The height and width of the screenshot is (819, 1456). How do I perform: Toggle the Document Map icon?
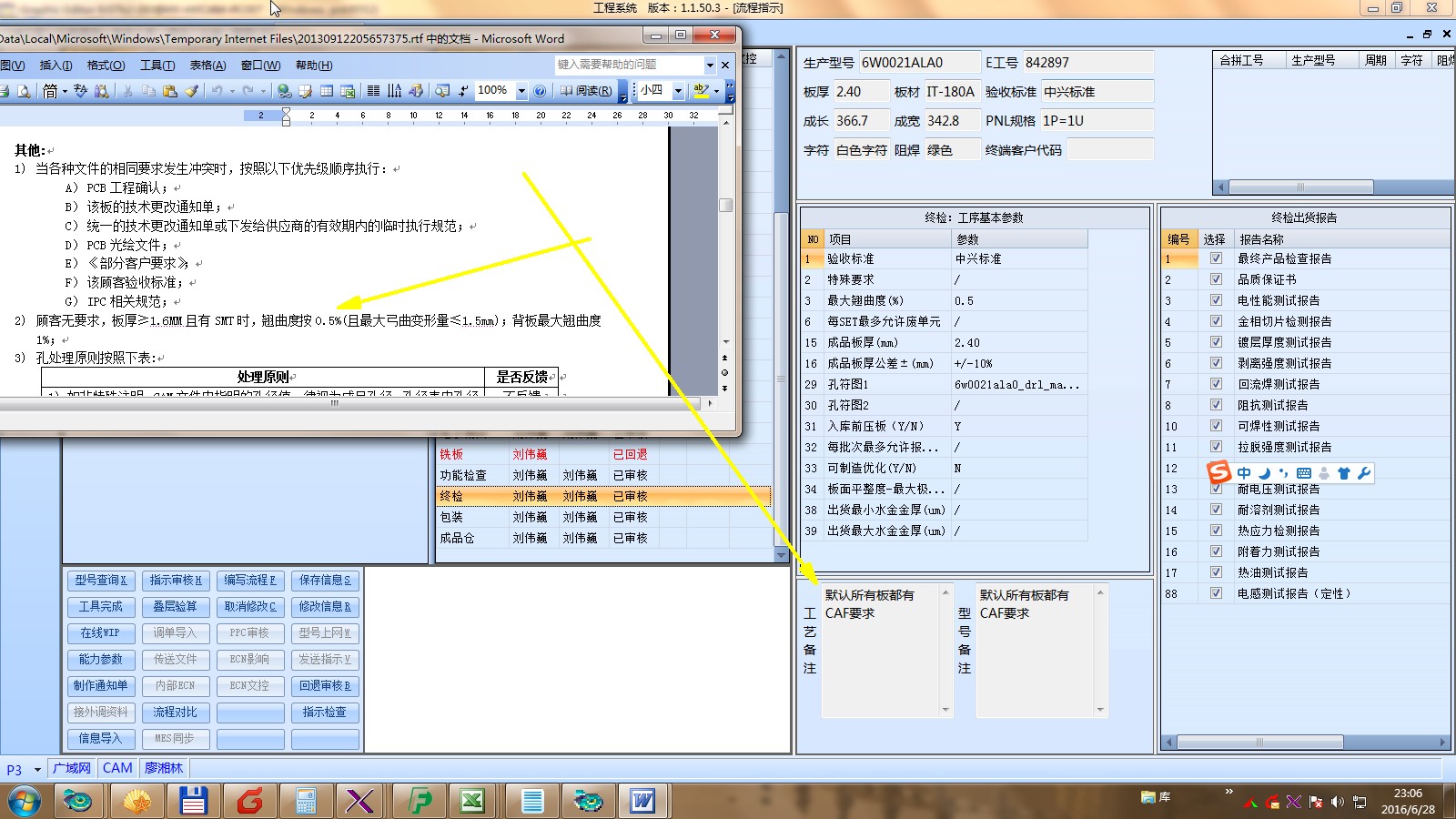tap(442, 91)
